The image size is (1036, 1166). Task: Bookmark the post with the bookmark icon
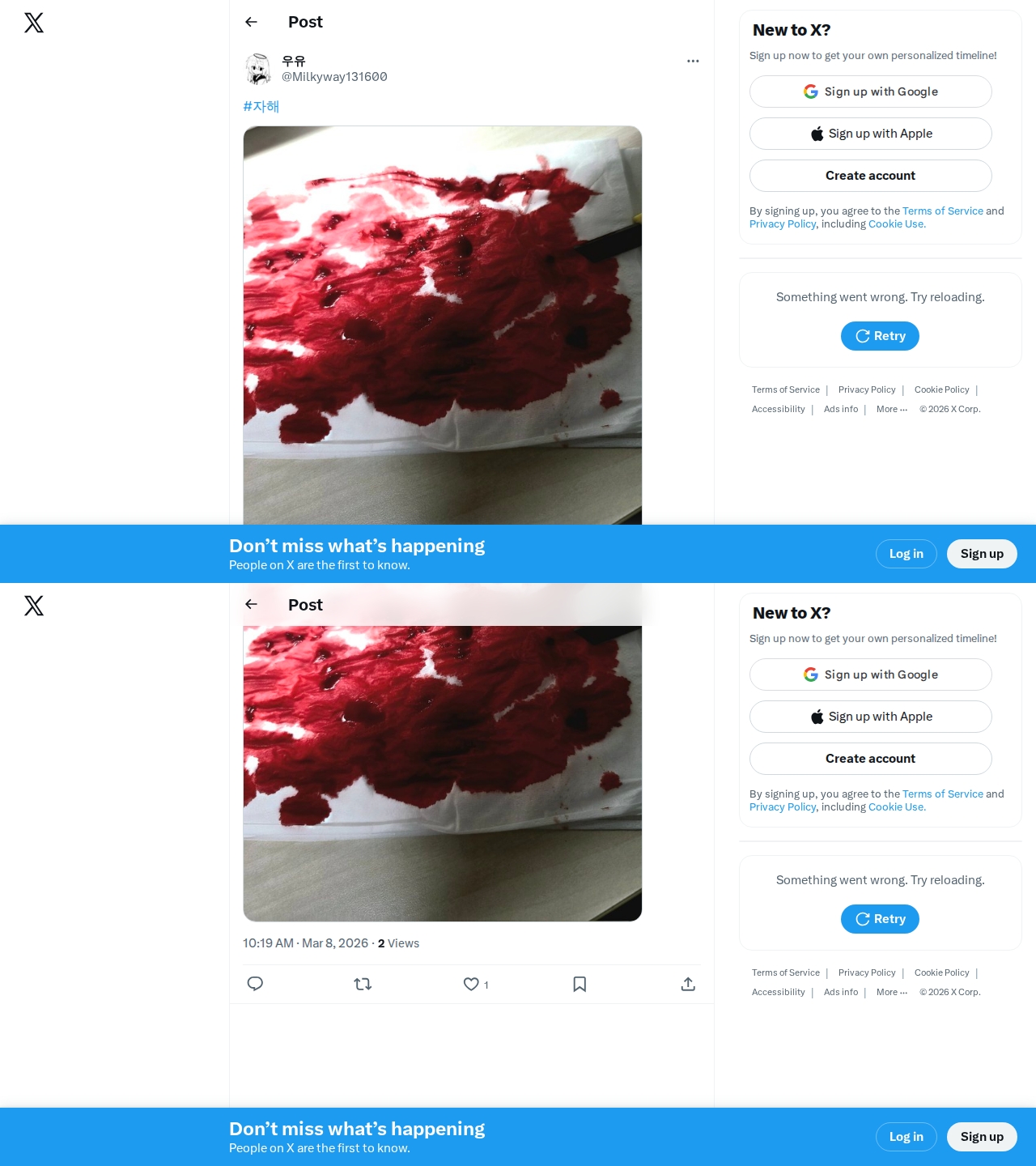[x=580, y=984]
